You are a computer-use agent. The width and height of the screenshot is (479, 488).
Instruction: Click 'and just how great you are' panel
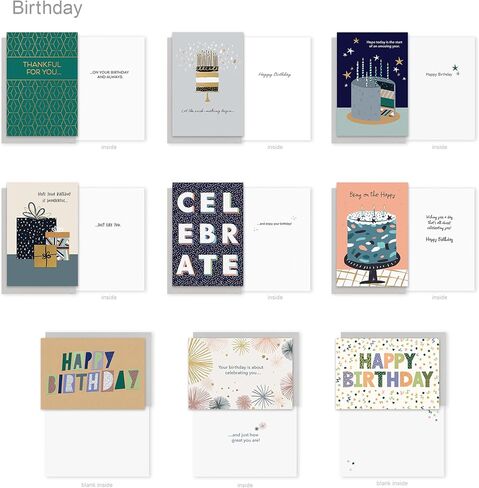pos(245,443)
